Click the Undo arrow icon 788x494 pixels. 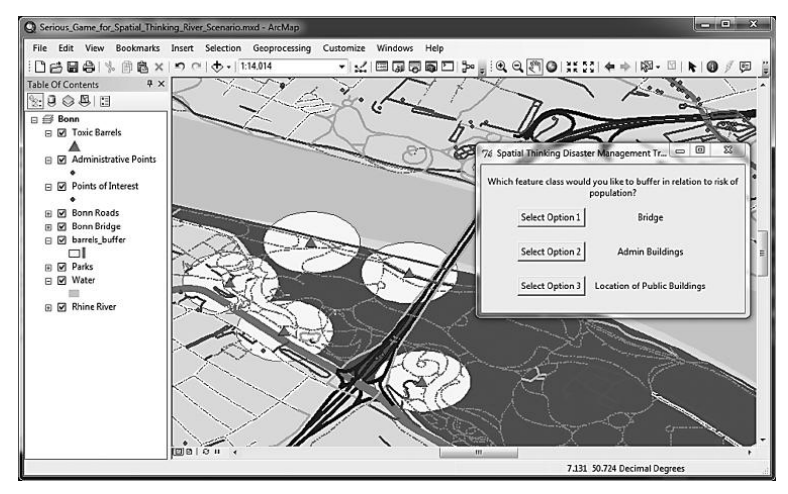coord(178,67)
